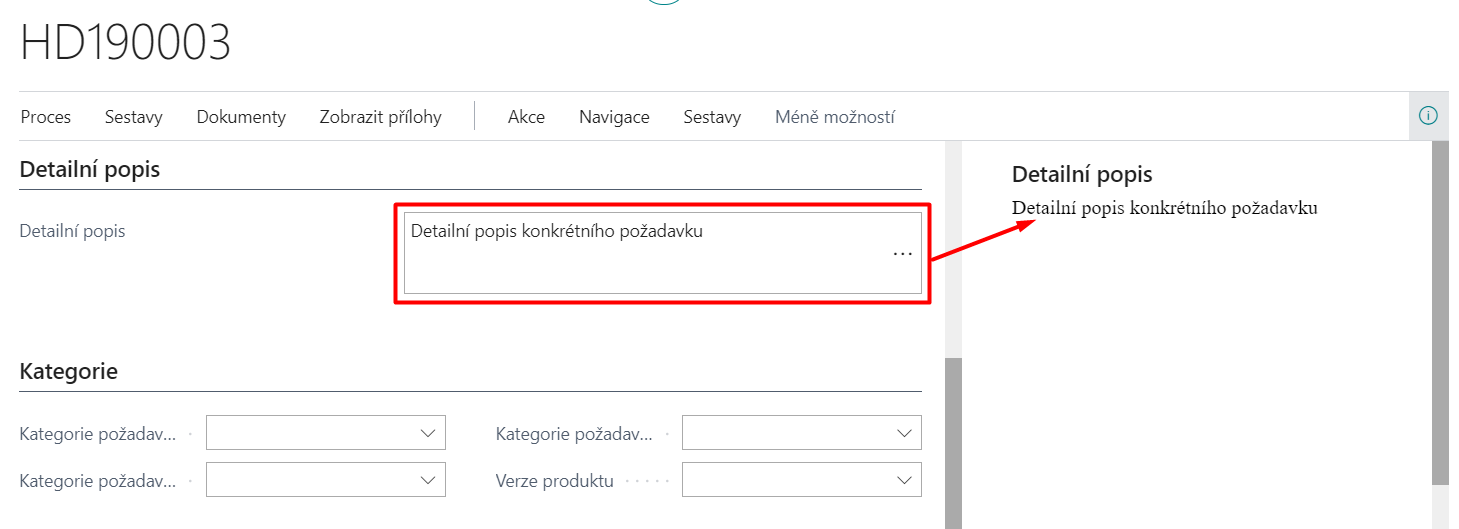Open the Navigace menu
This screenshot has width=1459, height=529.
click(x=614, y=117)
